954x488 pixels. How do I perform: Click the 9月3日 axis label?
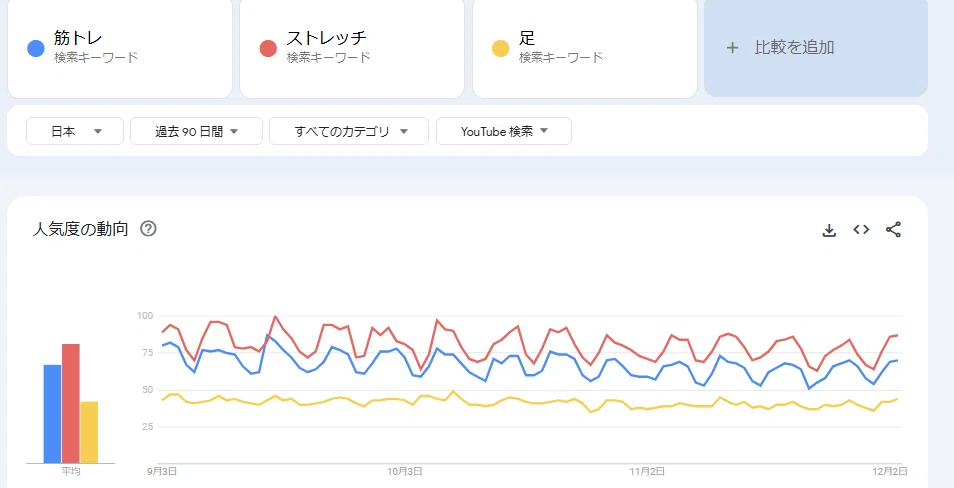click(162, 472)
